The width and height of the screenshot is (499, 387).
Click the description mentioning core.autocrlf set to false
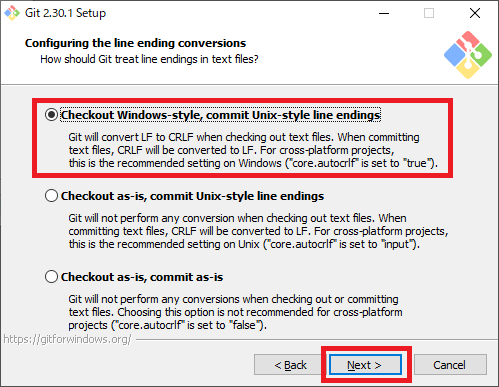[235, 312]
